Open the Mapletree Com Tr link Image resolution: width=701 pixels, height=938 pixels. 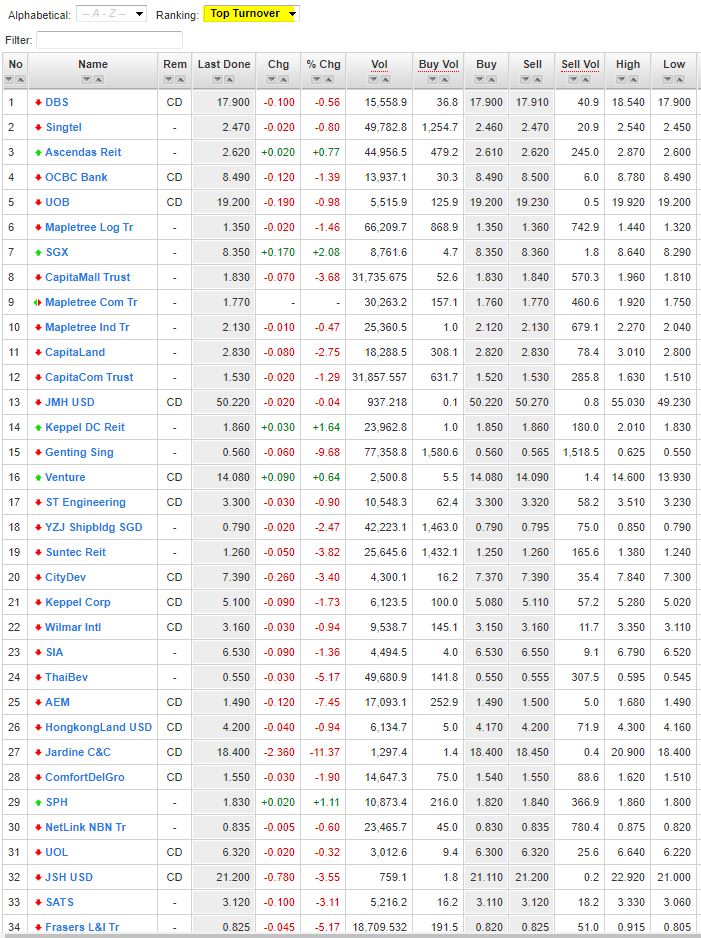click(x=92, y=303)
